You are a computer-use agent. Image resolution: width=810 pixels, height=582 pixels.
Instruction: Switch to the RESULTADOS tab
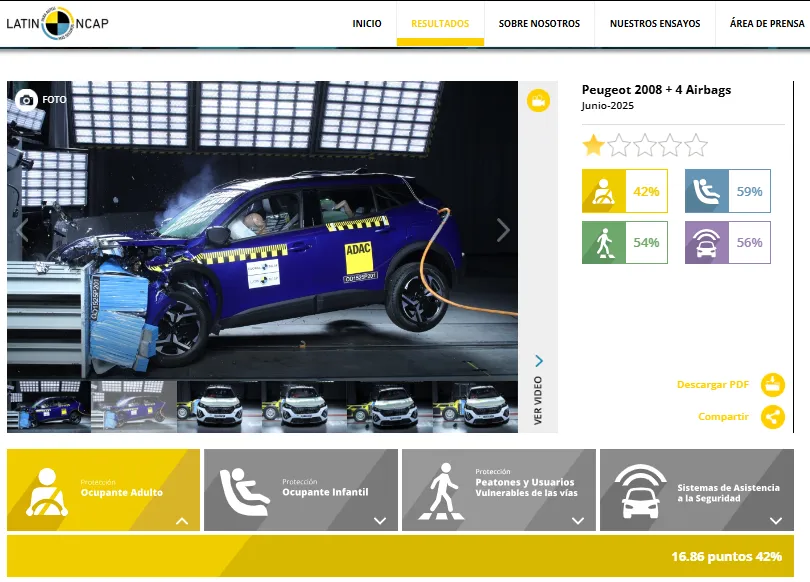click(440, 23)
